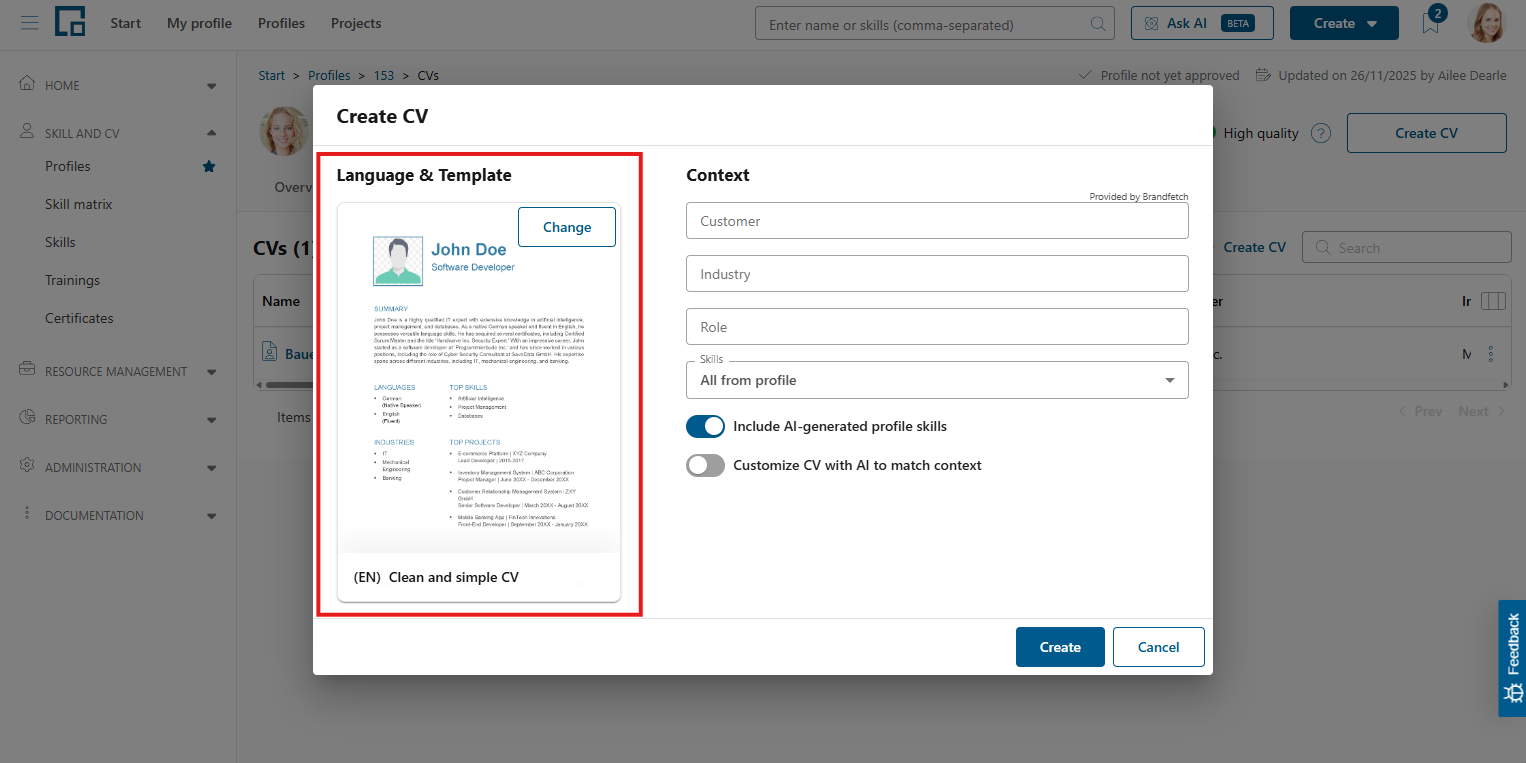Expand the HOME sidebar section

coord(211,86)
